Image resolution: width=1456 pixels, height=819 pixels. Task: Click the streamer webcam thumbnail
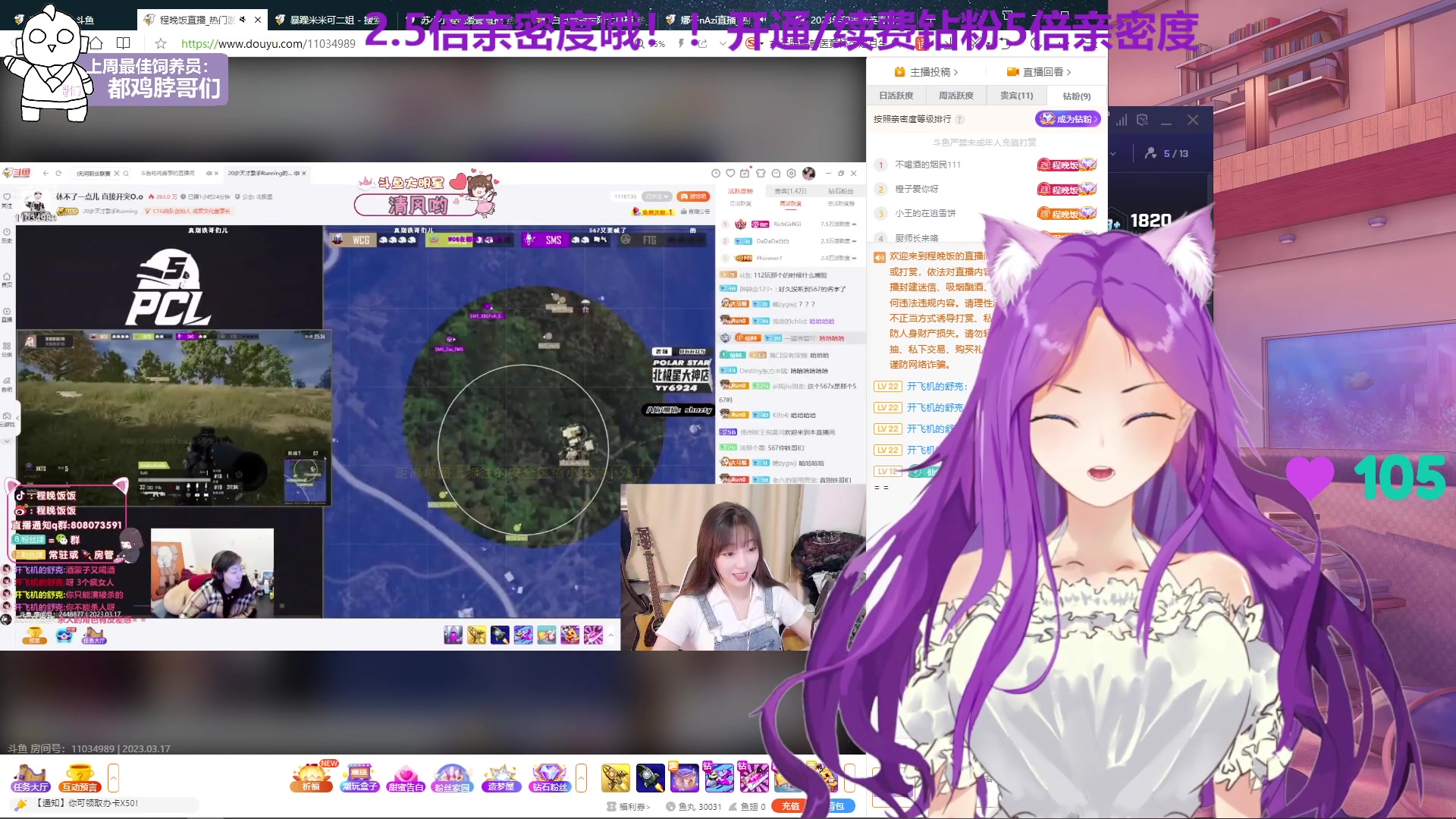(742, 567)
